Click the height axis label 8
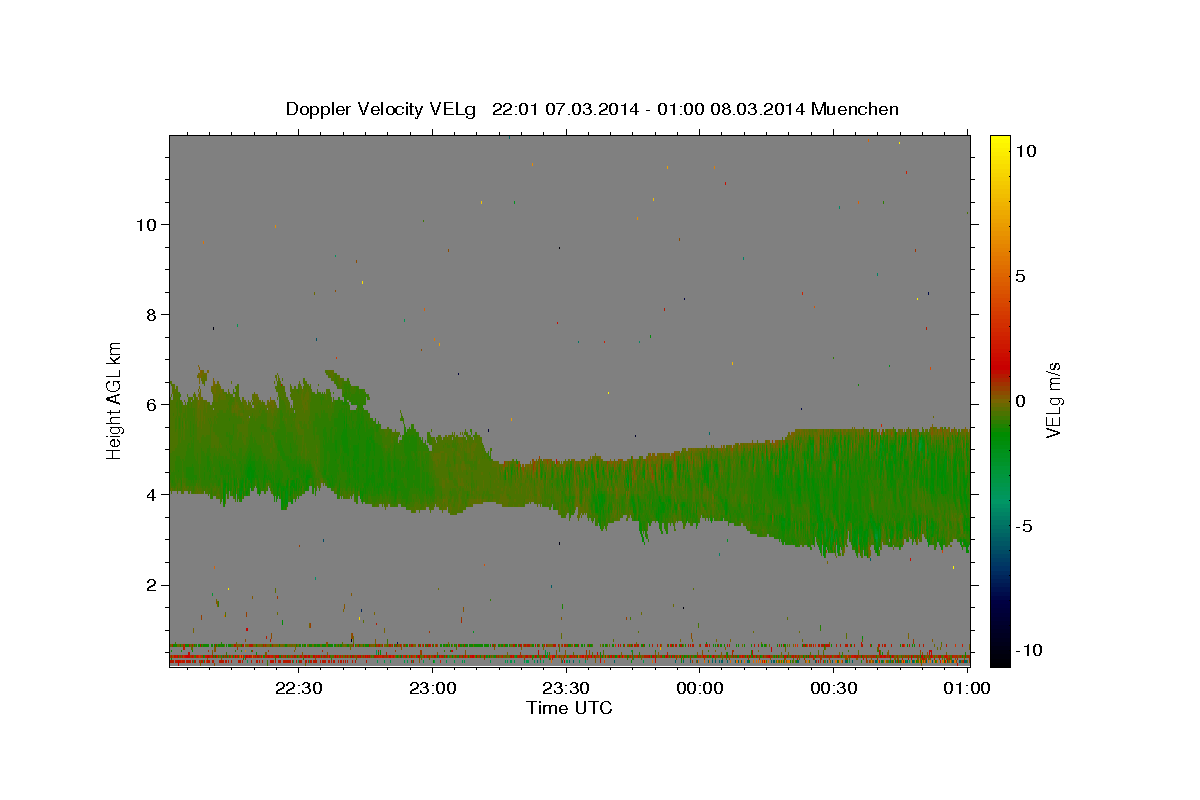The width and height of the screenshot is (1200, 800). pos(150,314)
